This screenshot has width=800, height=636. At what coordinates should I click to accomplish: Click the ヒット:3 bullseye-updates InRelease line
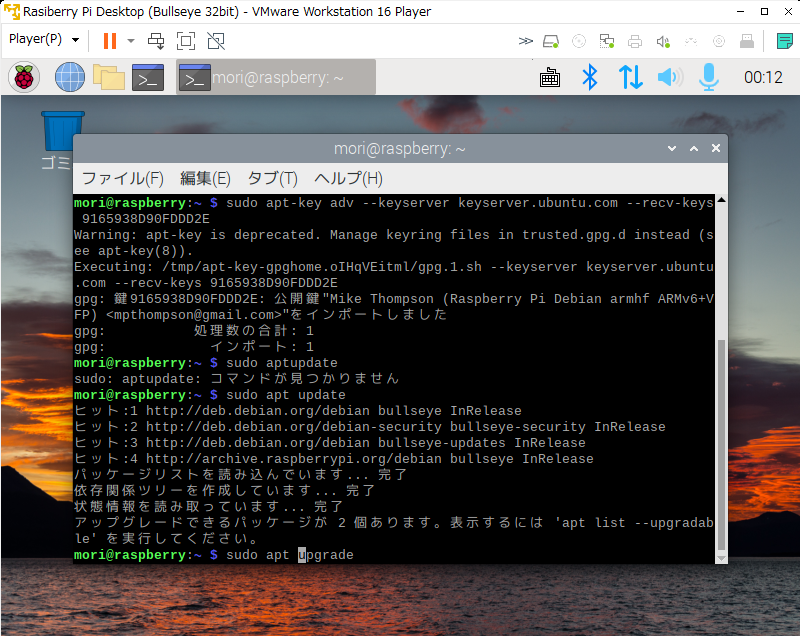330,443
